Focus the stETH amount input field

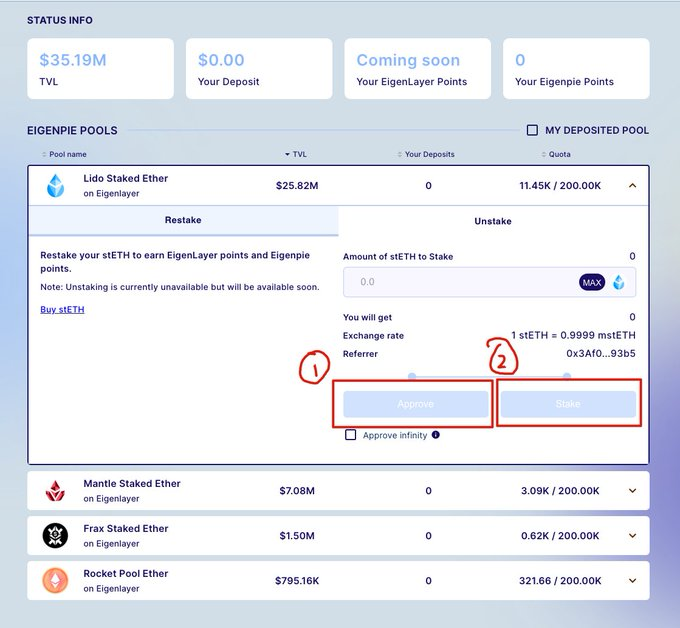489,282
